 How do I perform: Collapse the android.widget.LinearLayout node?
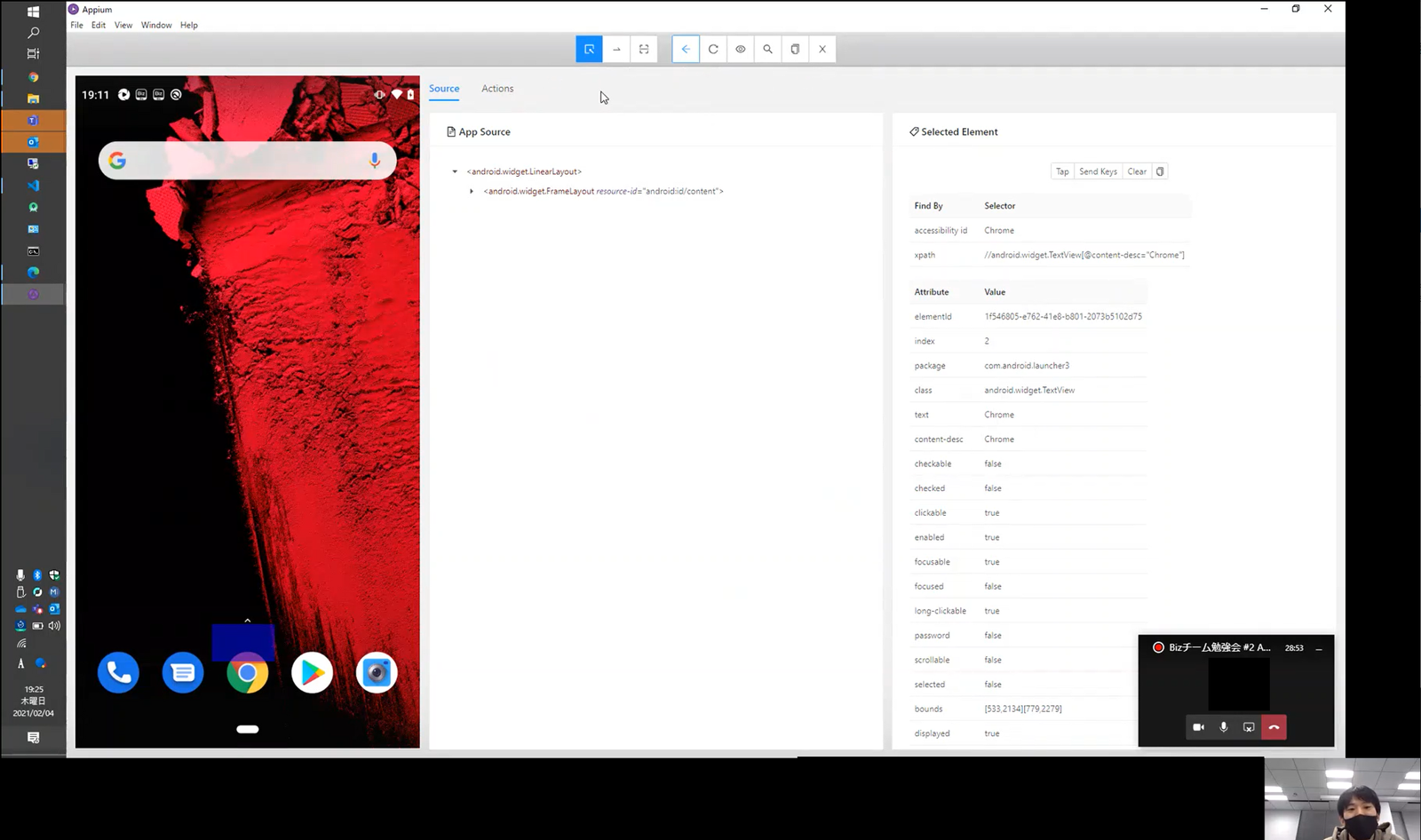point(455,171)
